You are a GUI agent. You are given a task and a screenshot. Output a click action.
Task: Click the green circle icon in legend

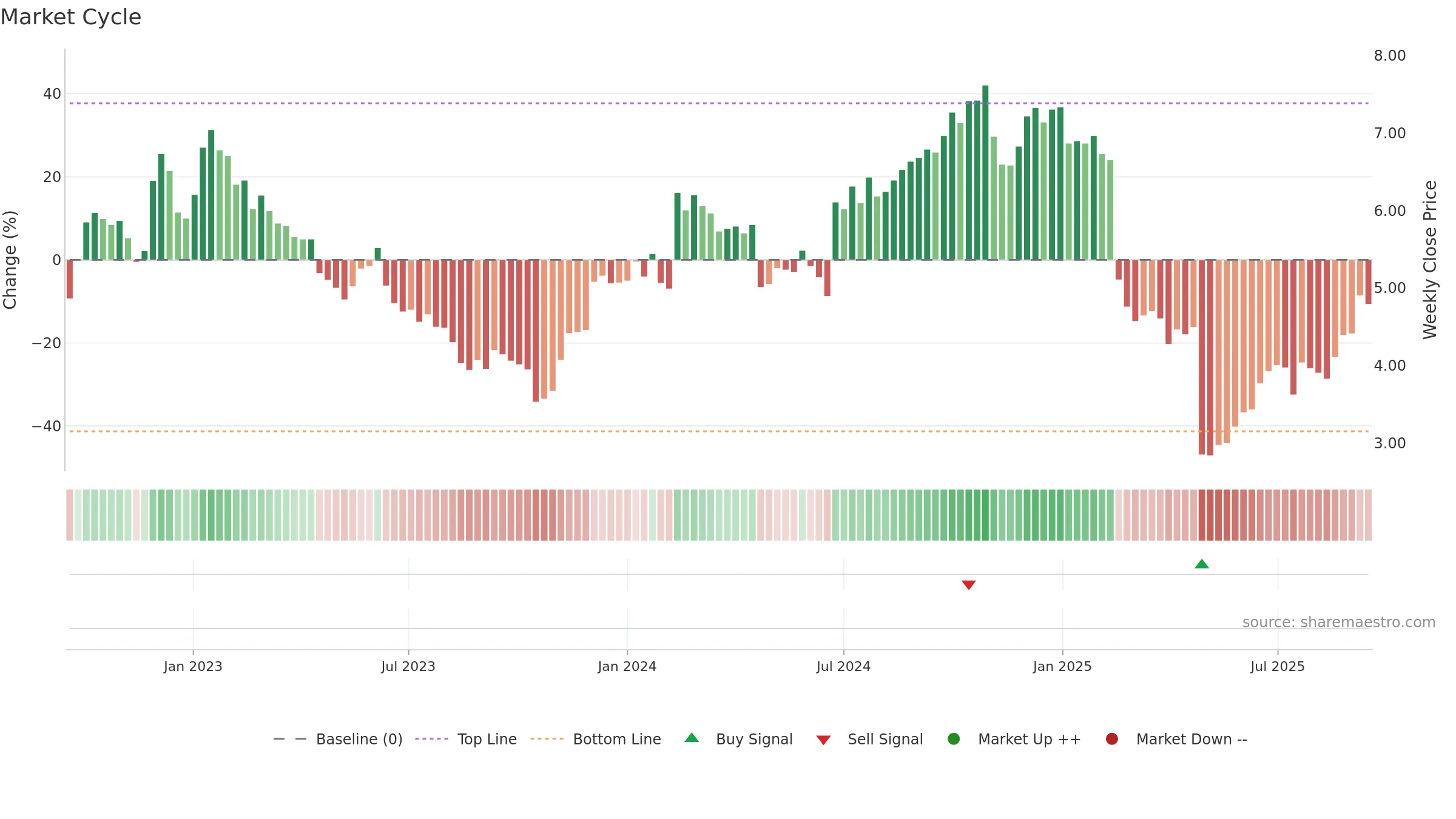(x=954, y=739)
